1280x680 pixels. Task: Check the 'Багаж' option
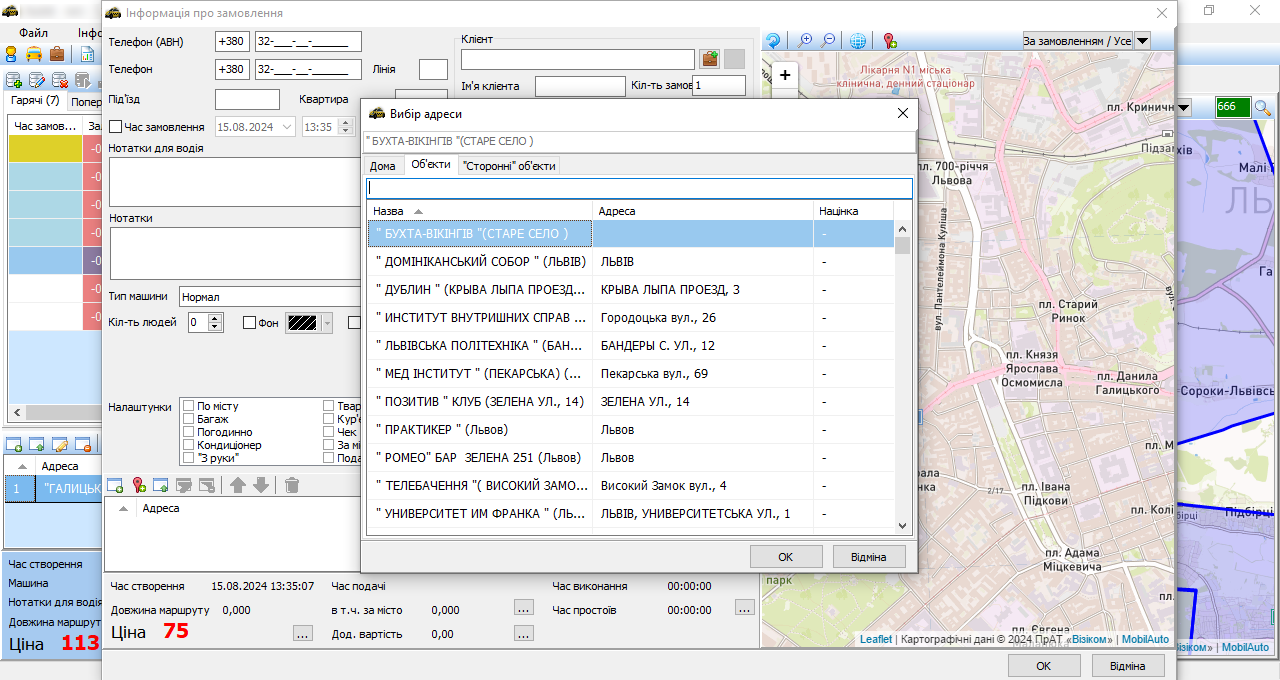click(188, 419)
